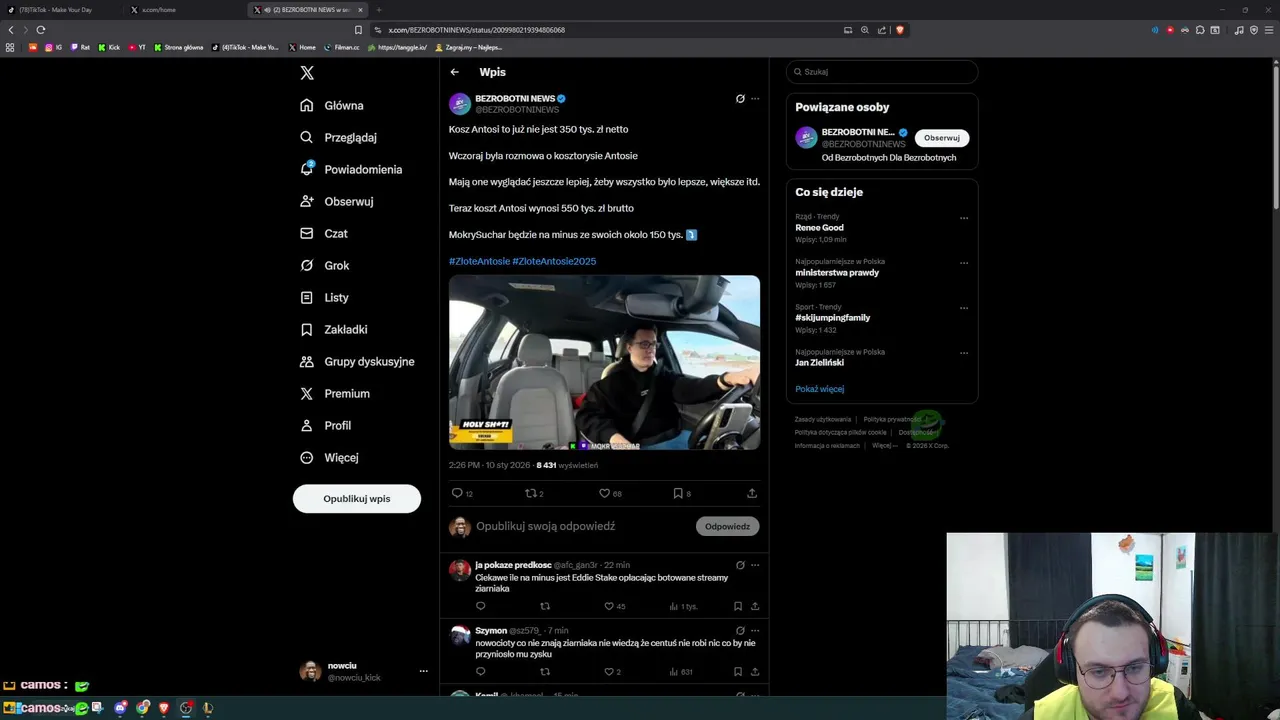Open Przeglądaj explore page
The image size is (1280, 720).
[338, 137]
